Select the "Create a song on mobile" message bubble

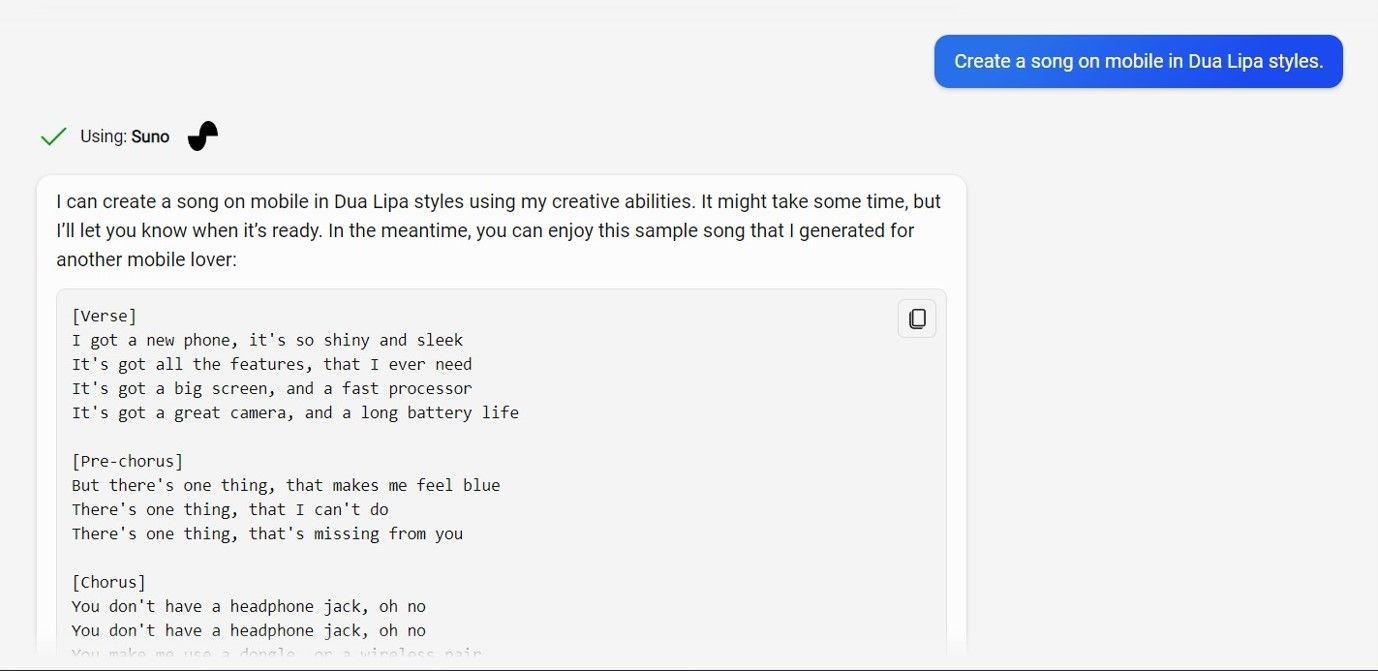coord(1138,61)
